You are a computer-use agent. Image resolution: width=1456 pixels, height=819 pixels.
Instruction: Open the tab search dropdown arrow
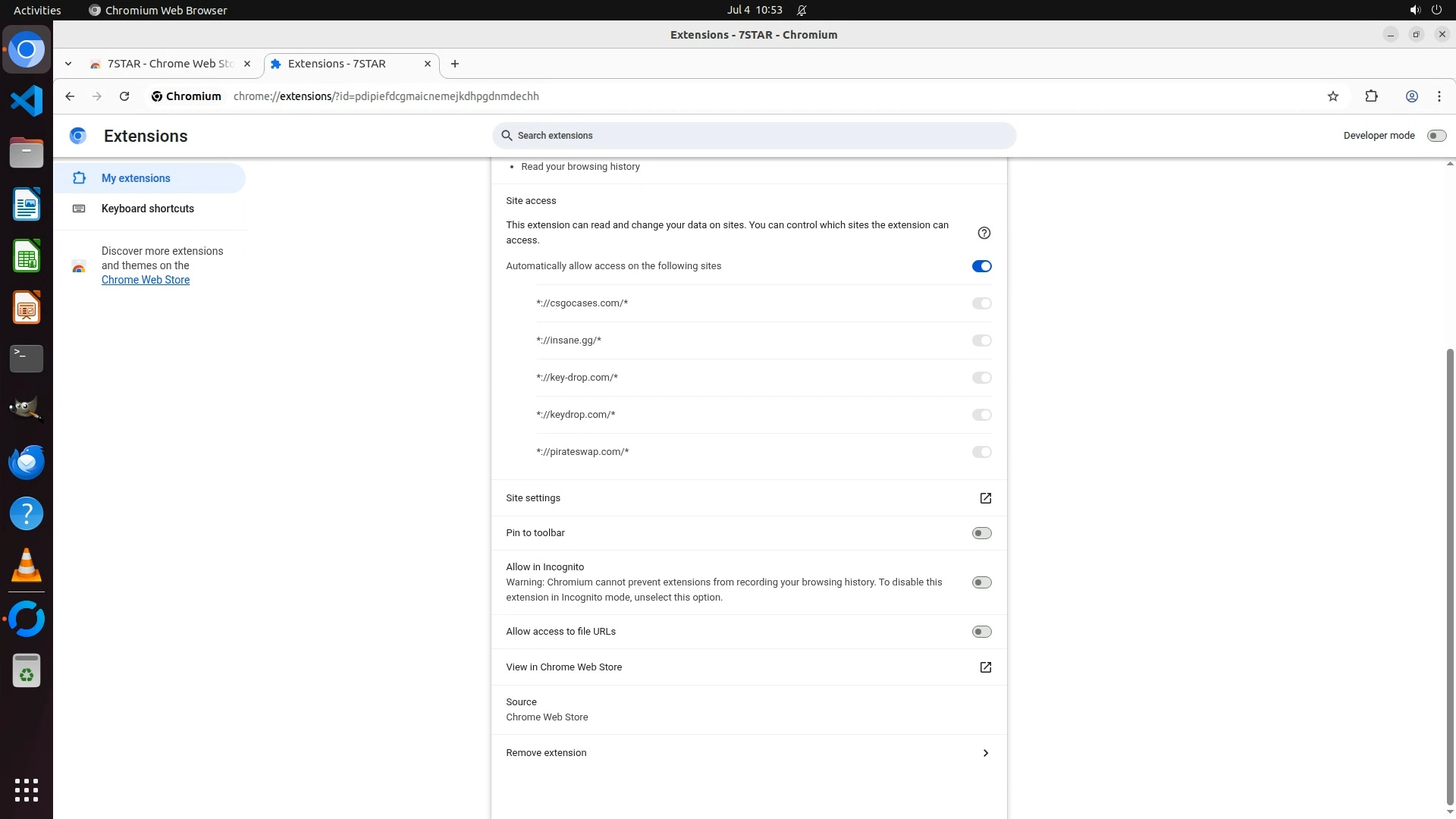click(68, 64)
